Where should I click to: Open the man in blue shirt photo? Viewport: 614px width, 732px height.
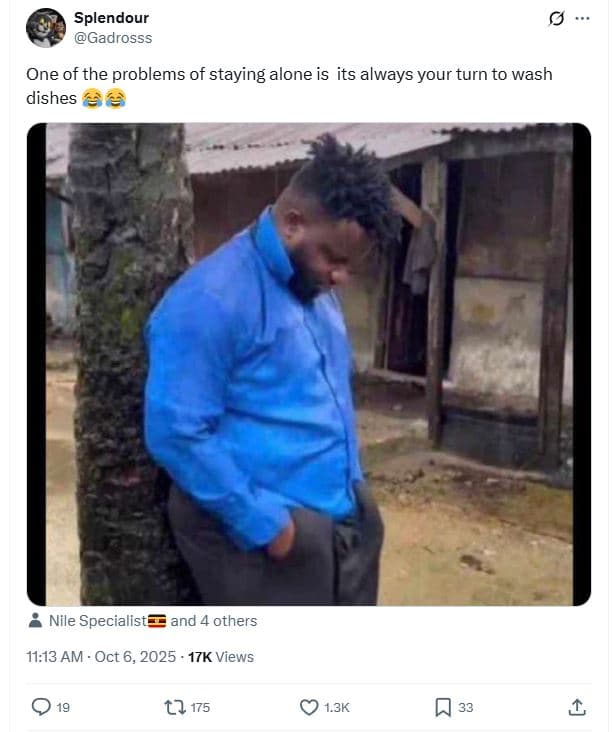click(x=308, y=364)
